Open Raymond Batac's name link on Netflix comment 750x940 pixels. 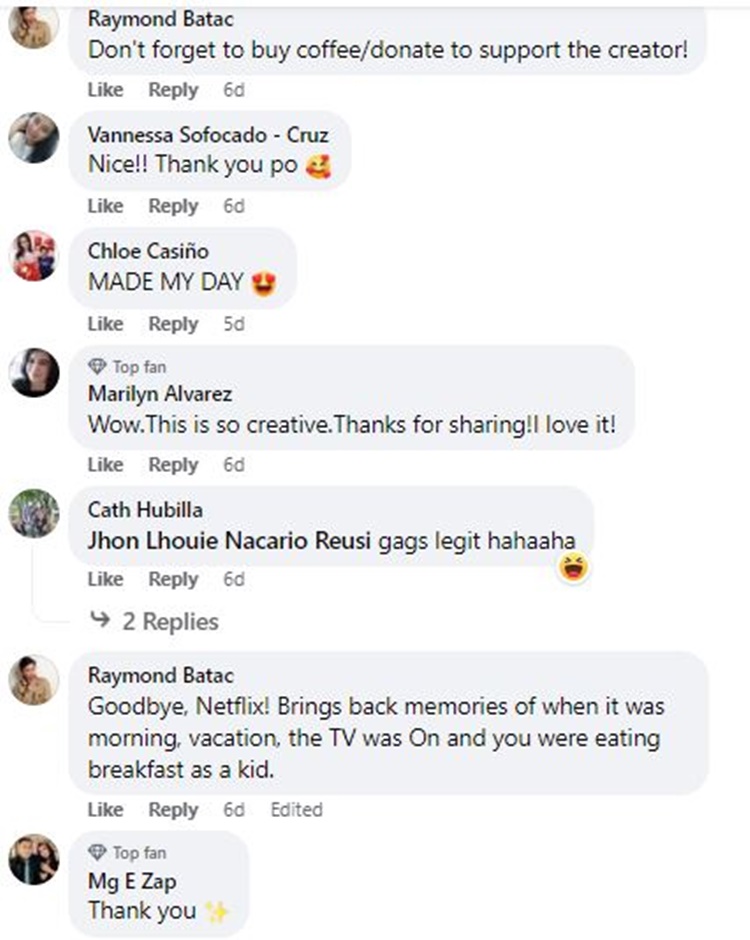(x=160, y=674)
